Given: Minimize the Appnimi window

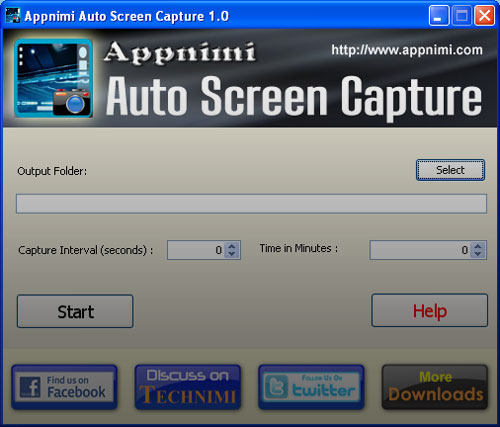Looking at the screenshot, I should point(439,16).
